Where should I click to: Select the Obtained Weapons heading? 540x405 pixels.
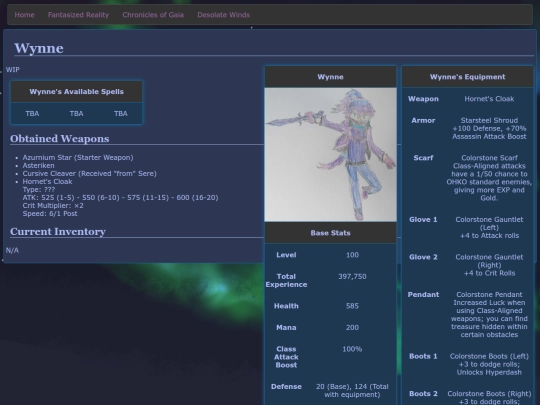(x=60, y=139)
